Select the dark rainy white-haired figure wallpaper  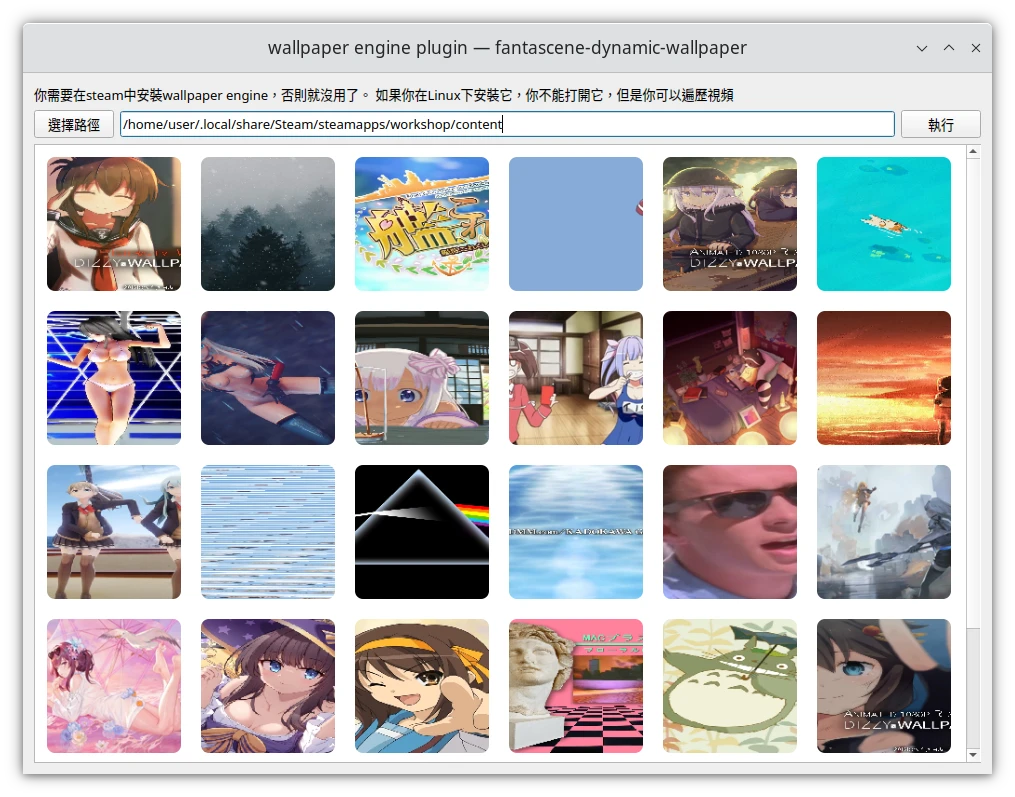click(x=268, y=378)
